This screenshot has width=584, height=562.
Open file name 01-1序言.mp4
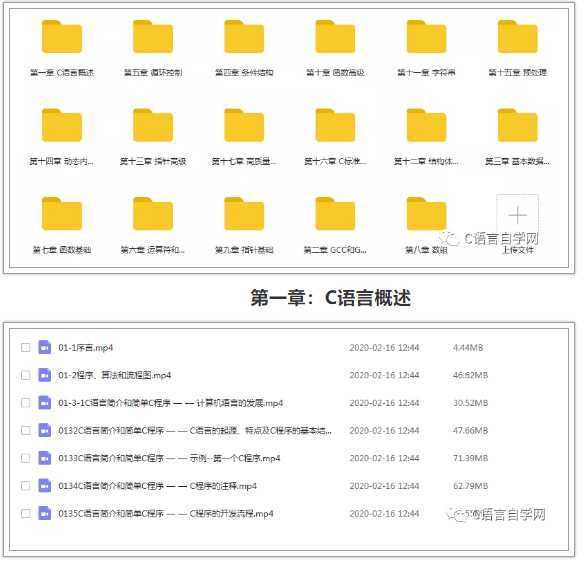[x=86, y=348]
